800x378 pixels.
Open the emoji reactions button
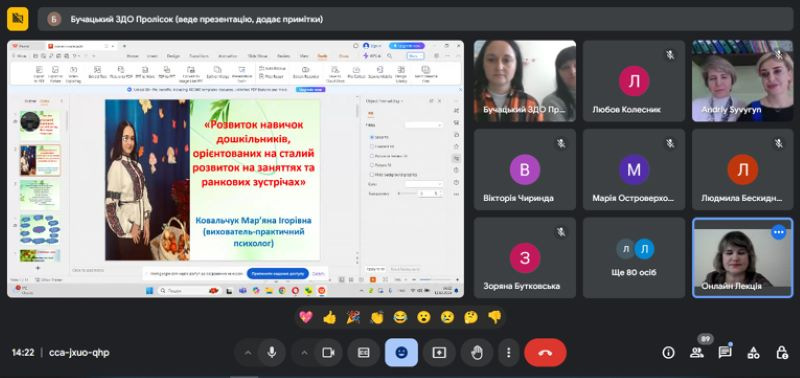[x=402, y=352]
